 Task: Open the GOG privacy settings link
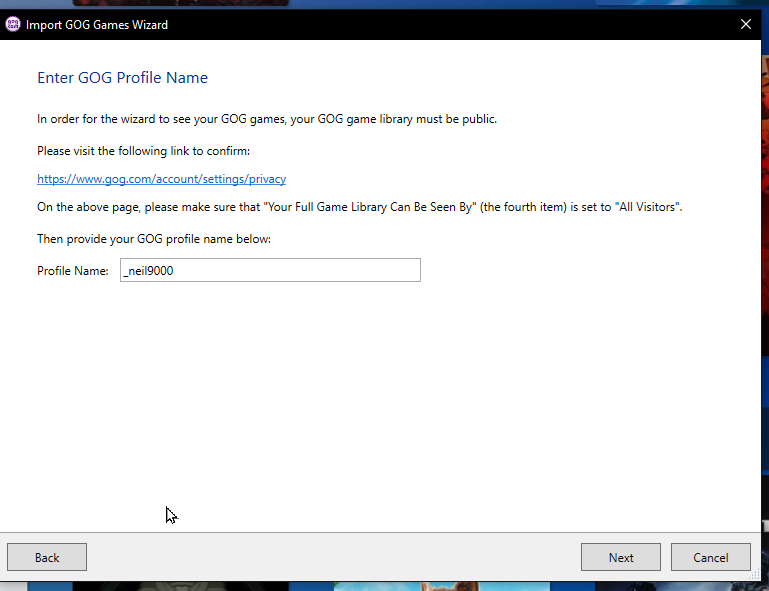pyautogui.click(x=161, y=179)
